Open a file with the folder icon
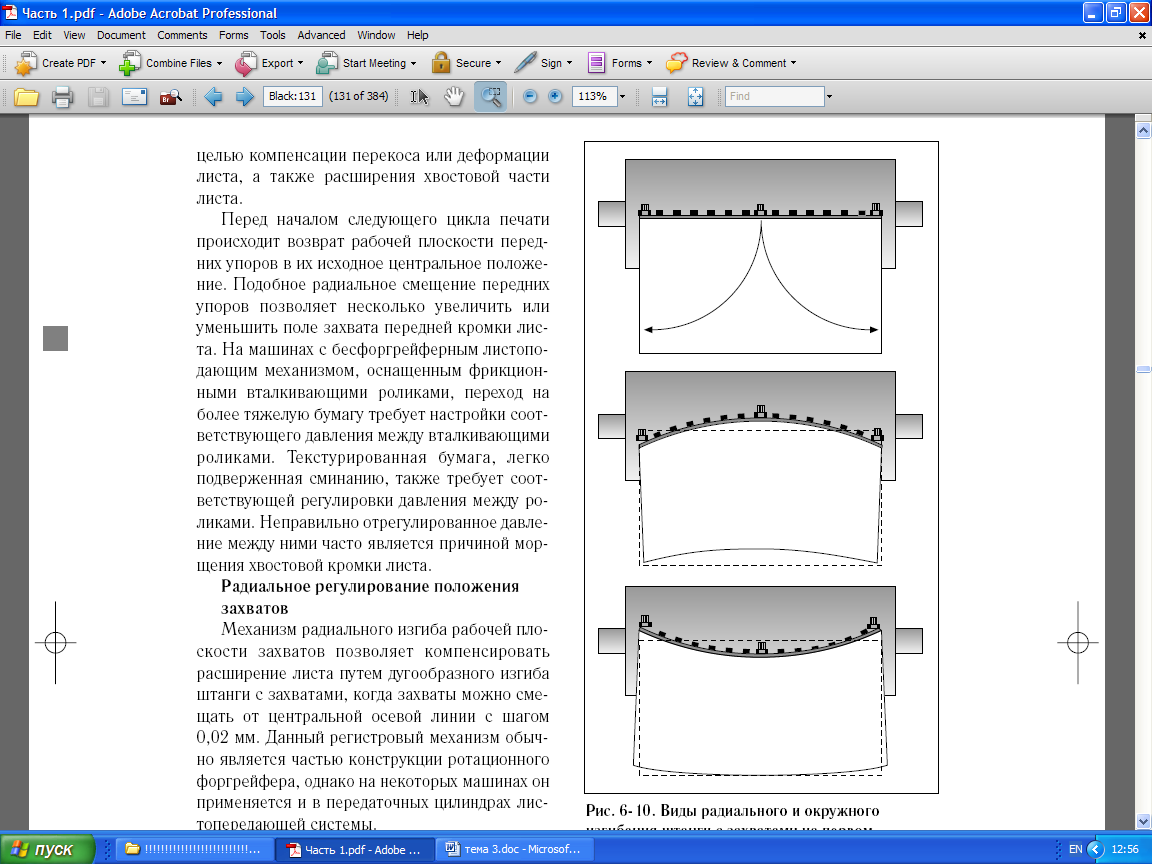Image resolution: width=1152 pixels, height=864 pixels. click(x=26, y=96)
